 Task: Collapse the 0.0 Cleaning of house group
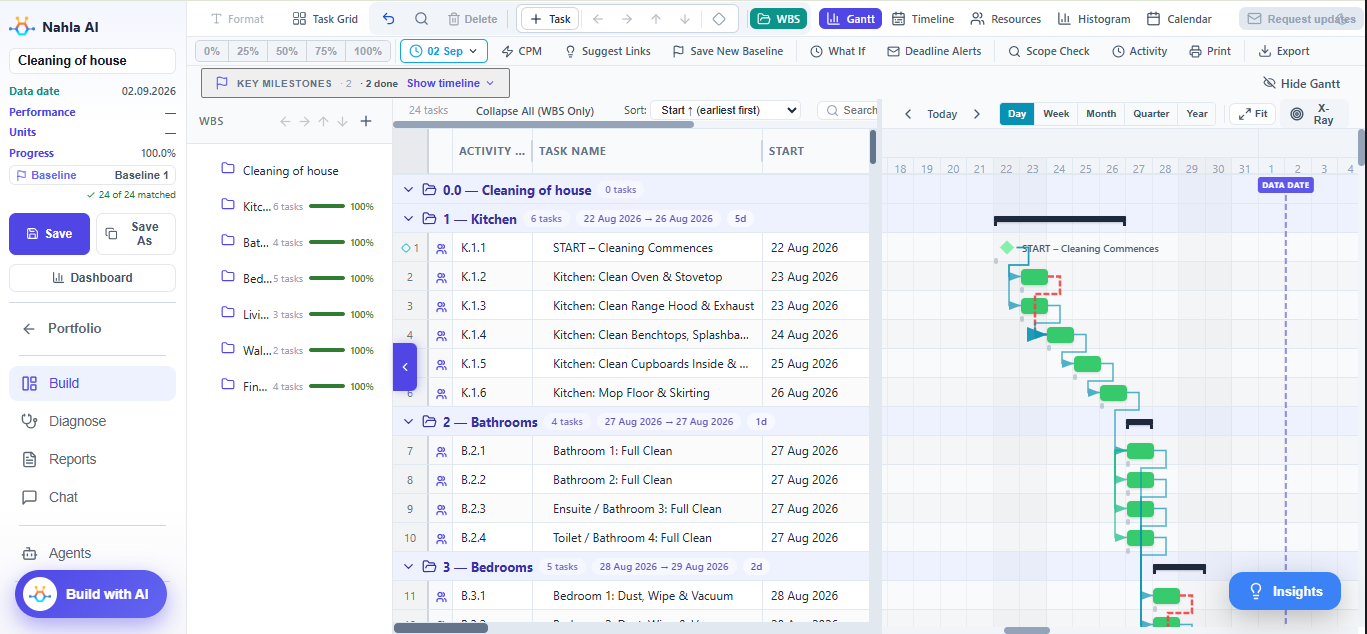coord(408,190)
